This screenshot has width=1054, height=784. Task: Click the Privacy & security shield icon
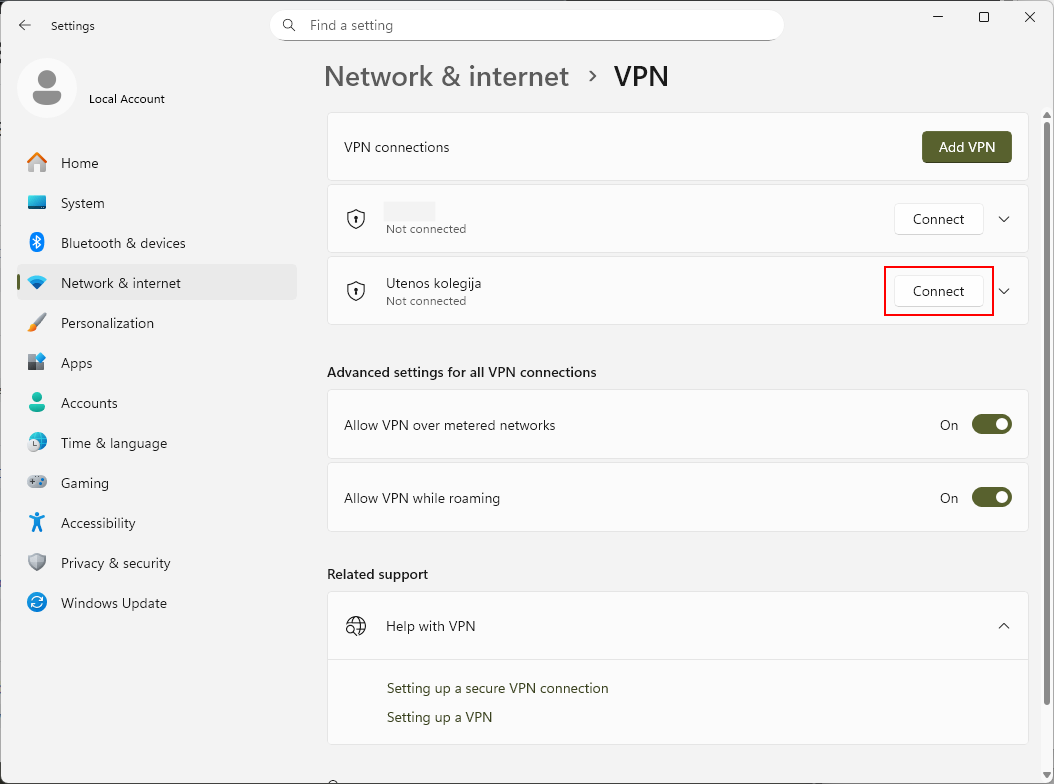[x=37, y=563]
